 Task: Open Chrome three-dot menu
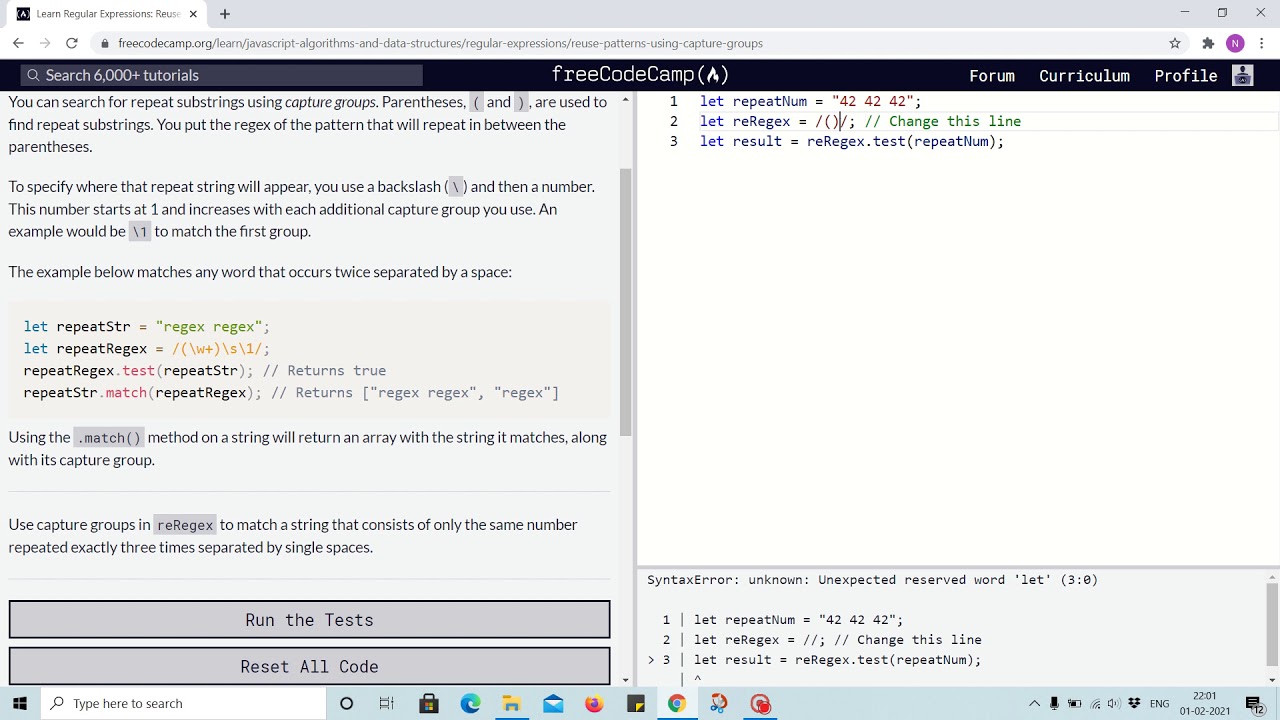point(1262,43)
